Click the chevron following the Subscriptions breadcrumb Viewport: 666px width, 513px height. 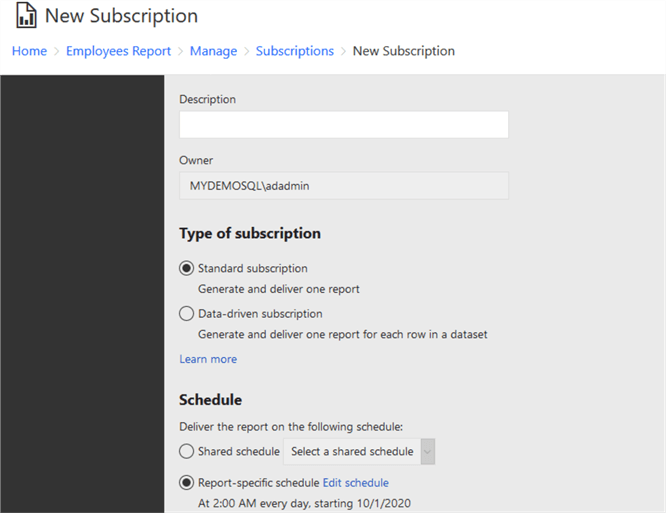point(344,51)
